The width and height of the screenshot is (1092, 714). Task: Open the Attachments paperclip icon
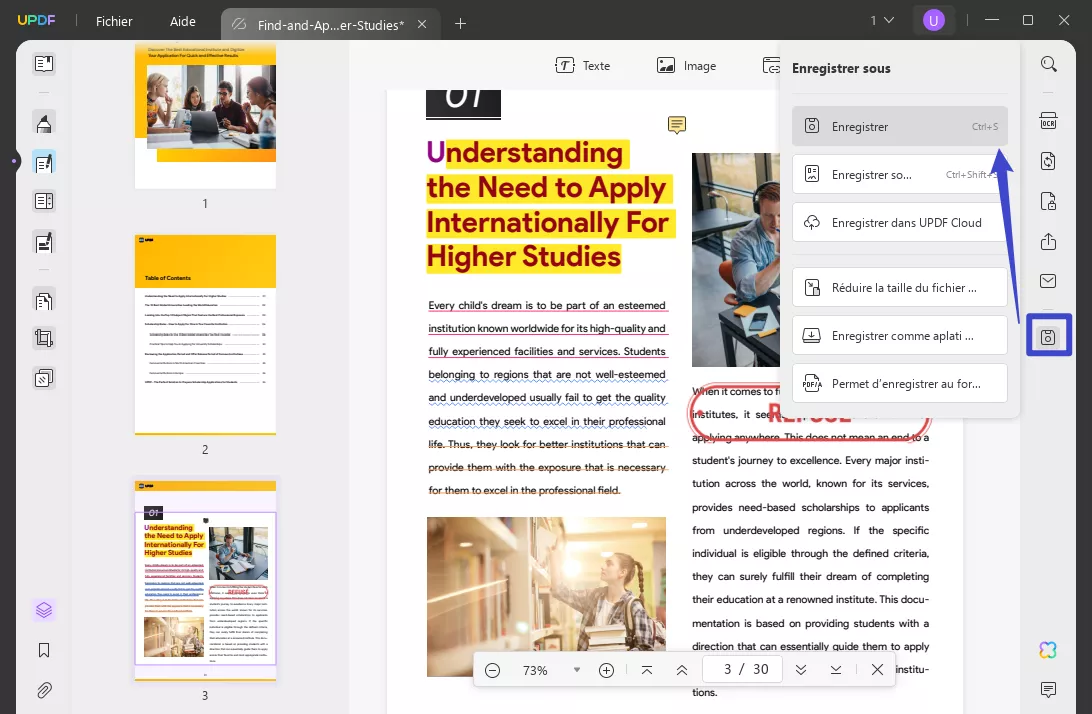click(x=44, y=690)
